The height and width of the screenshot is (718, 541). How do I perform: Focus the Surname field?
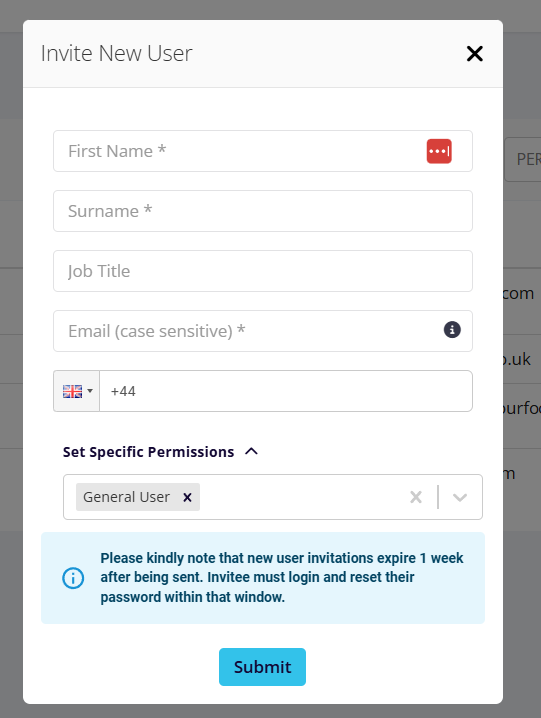point(263,211)
